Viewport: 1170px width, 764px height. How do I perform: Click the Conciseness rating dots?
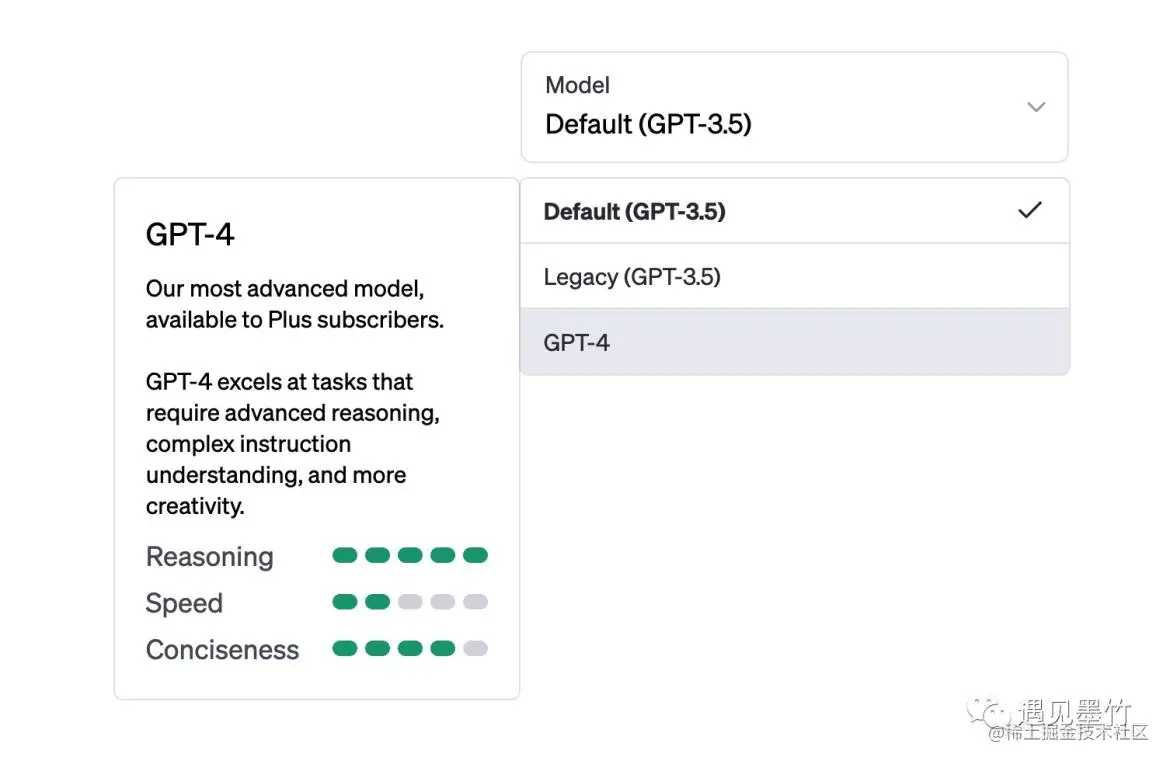pos(410,648)
